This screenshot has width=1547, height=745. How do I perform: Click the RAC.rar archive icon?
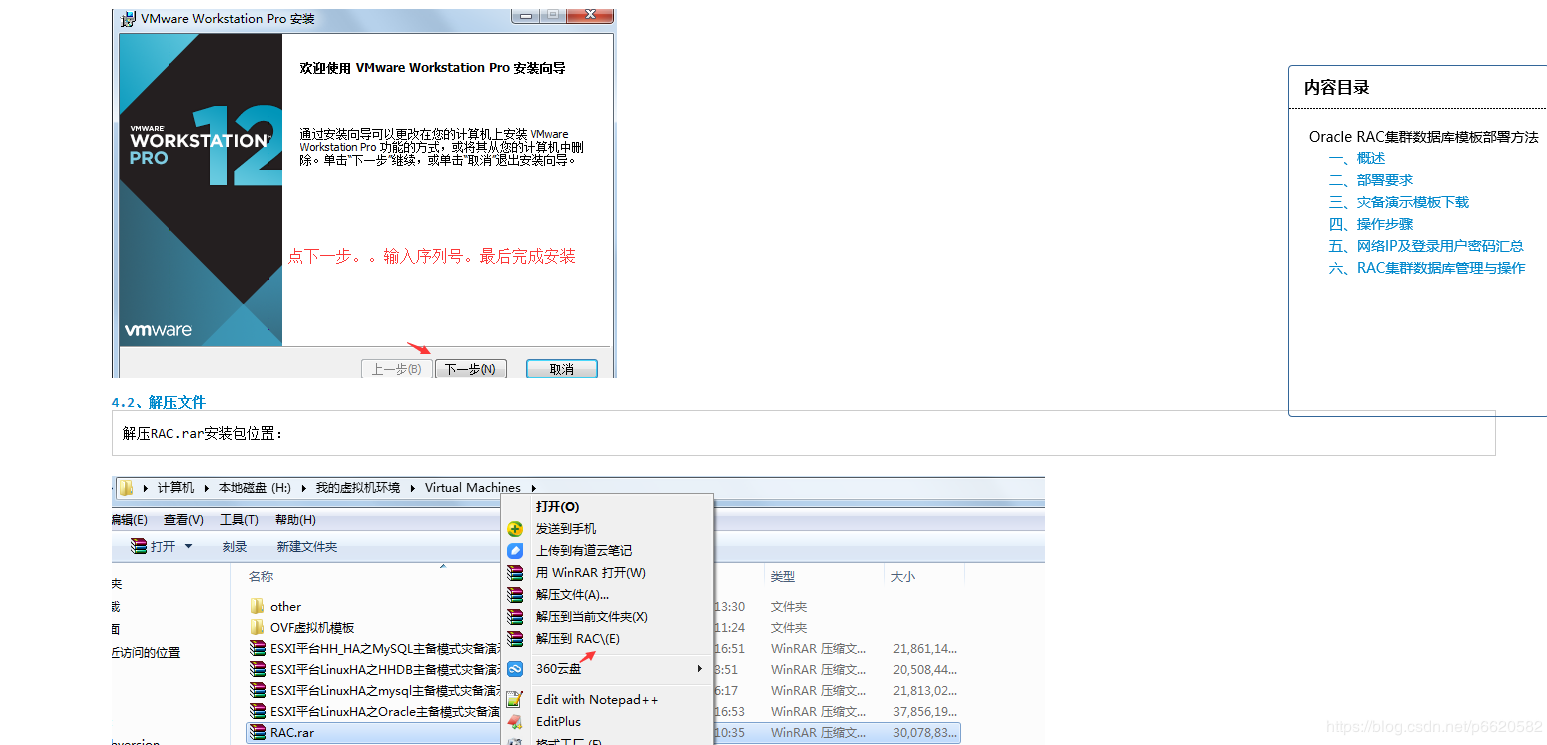(257, 732)
